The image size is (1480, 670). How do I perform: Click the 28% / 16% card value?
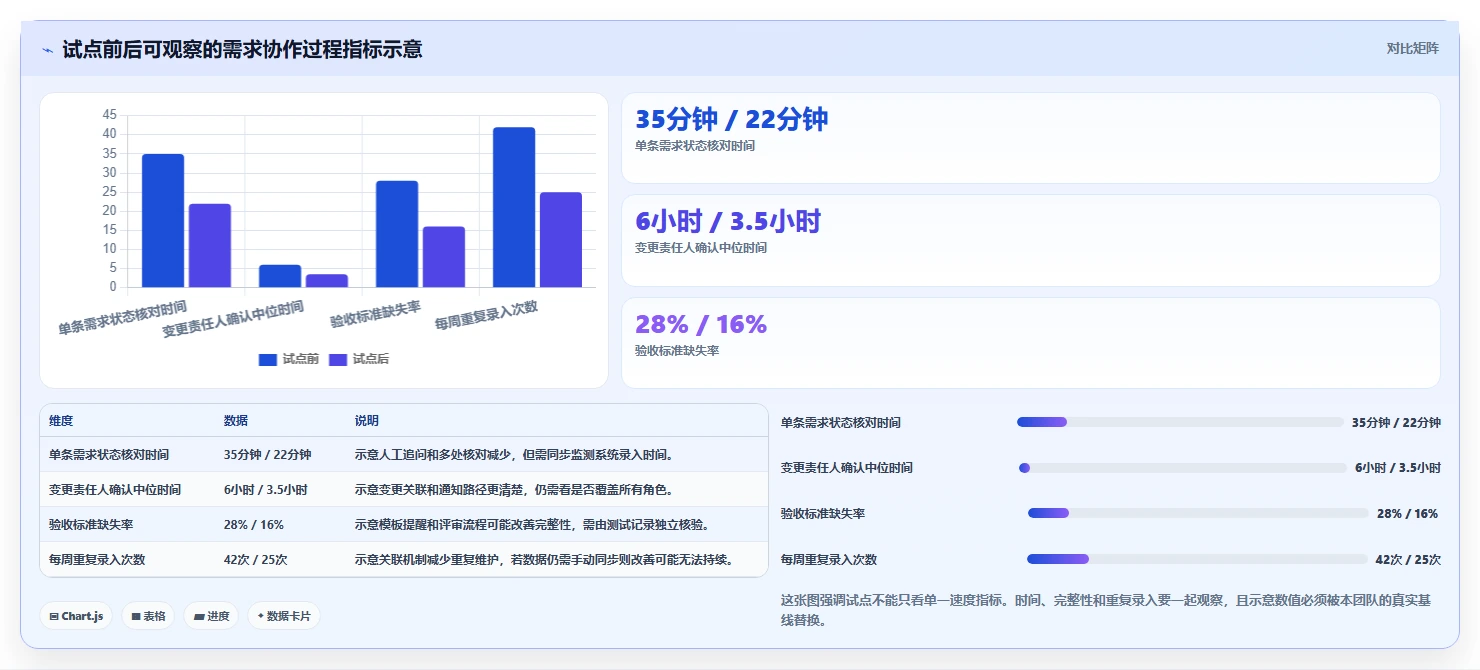(x=701, y=325)
